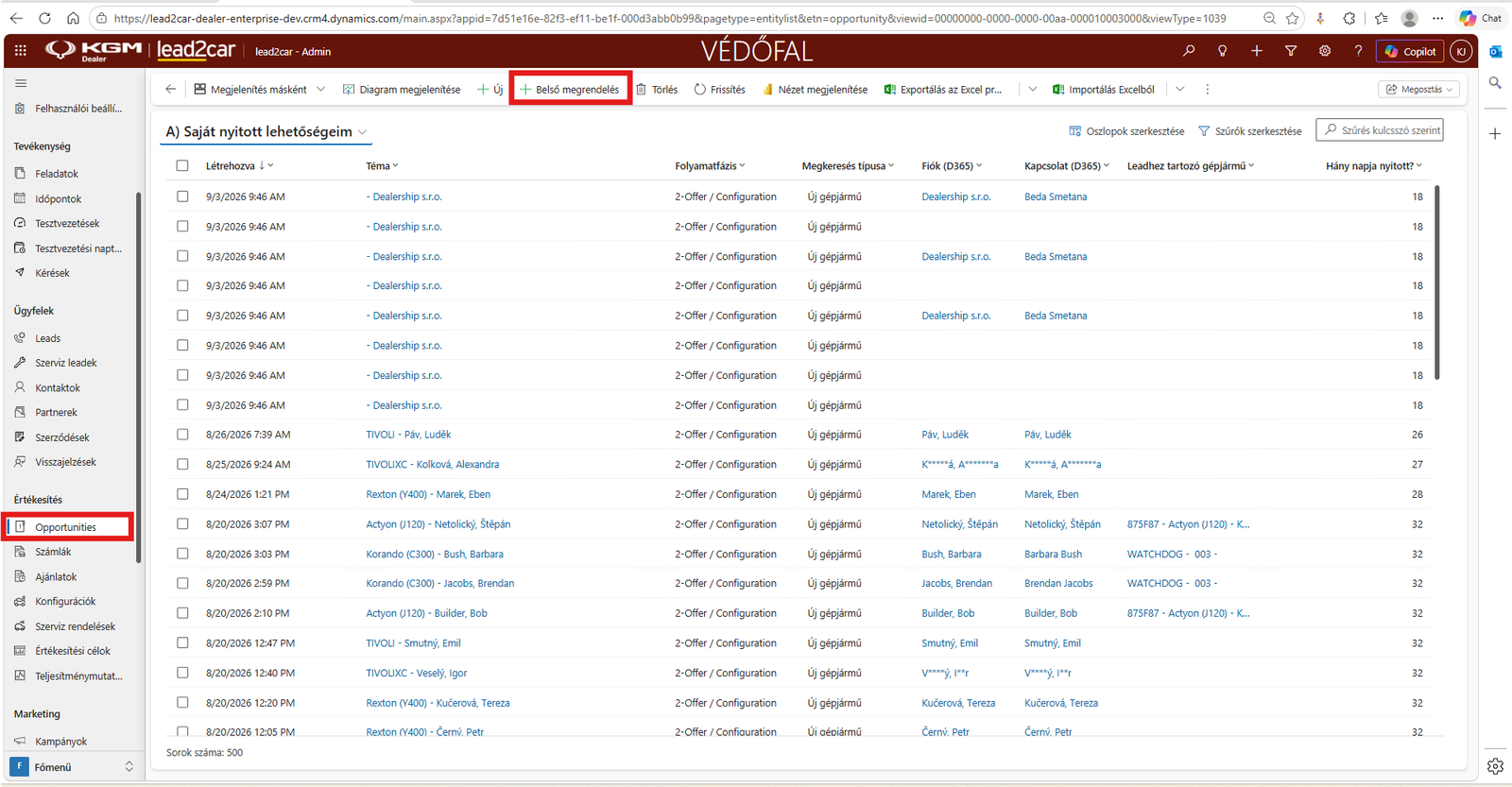Click the browser address bar URL
Screen dimensions: 1512x787
[x=669, y=18]
